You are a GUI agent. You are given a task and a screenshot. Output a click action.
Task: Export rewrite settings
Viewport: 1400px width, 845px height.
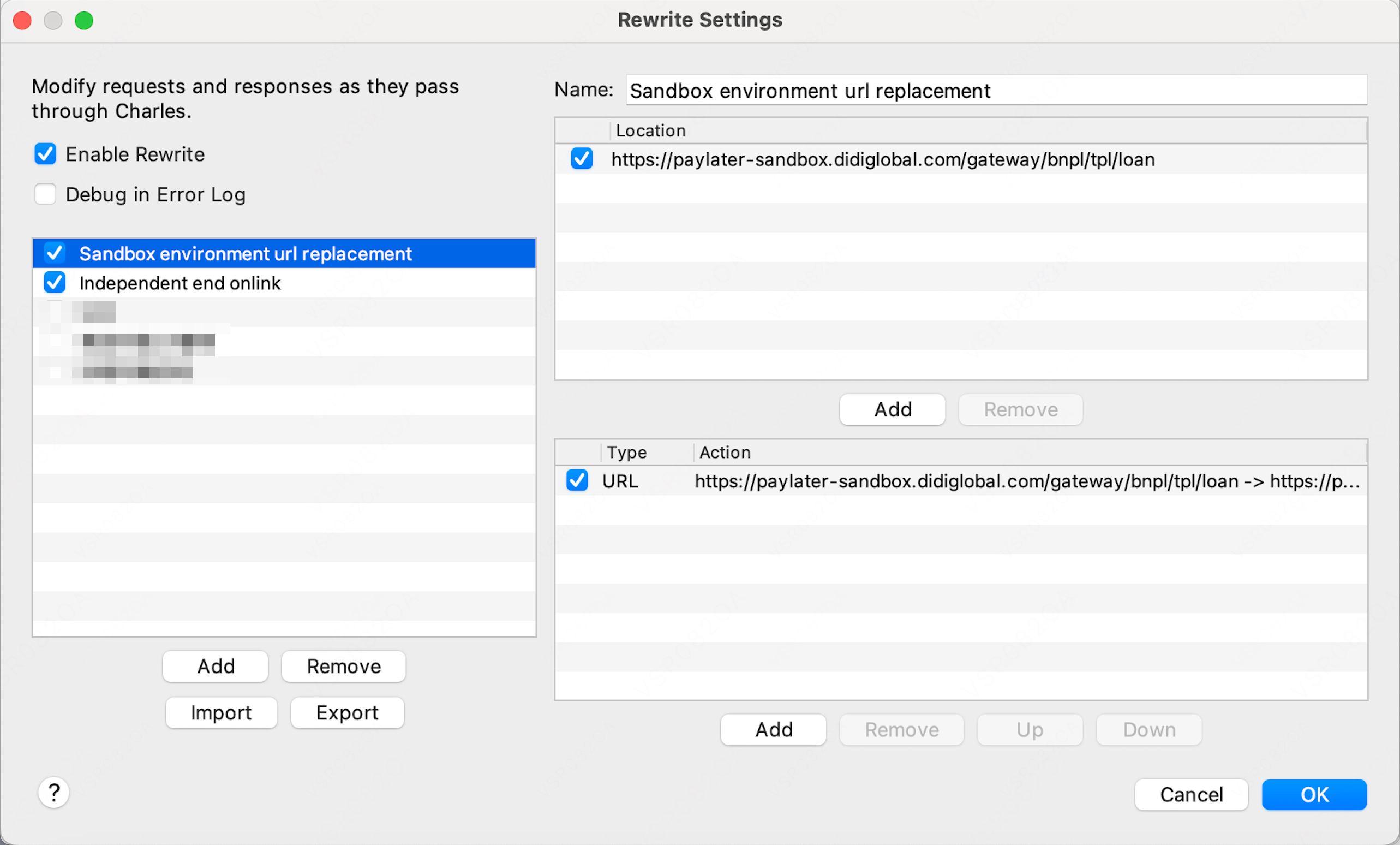pos(347,712)
